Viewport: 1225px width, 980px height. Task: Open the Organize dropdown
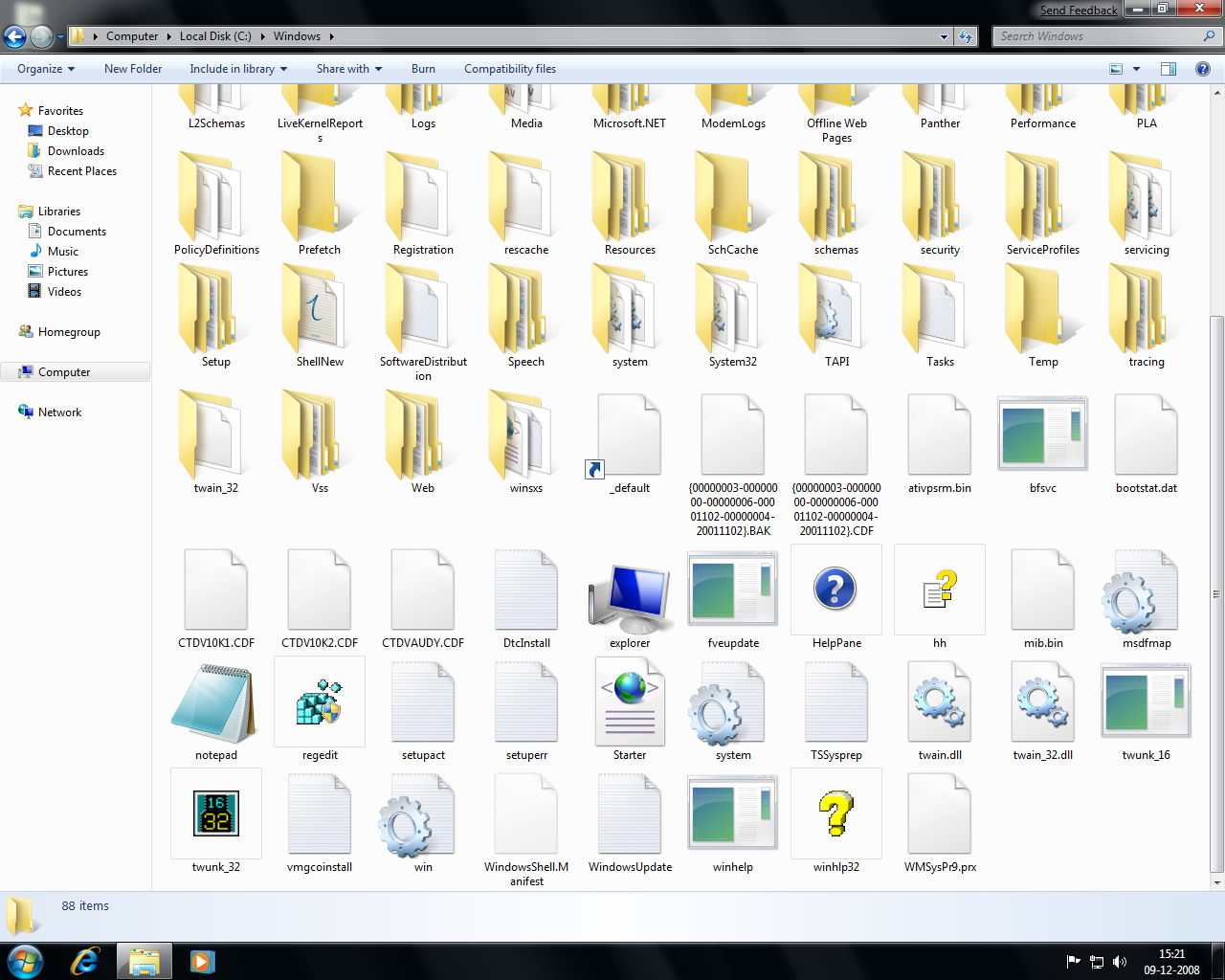44,69
